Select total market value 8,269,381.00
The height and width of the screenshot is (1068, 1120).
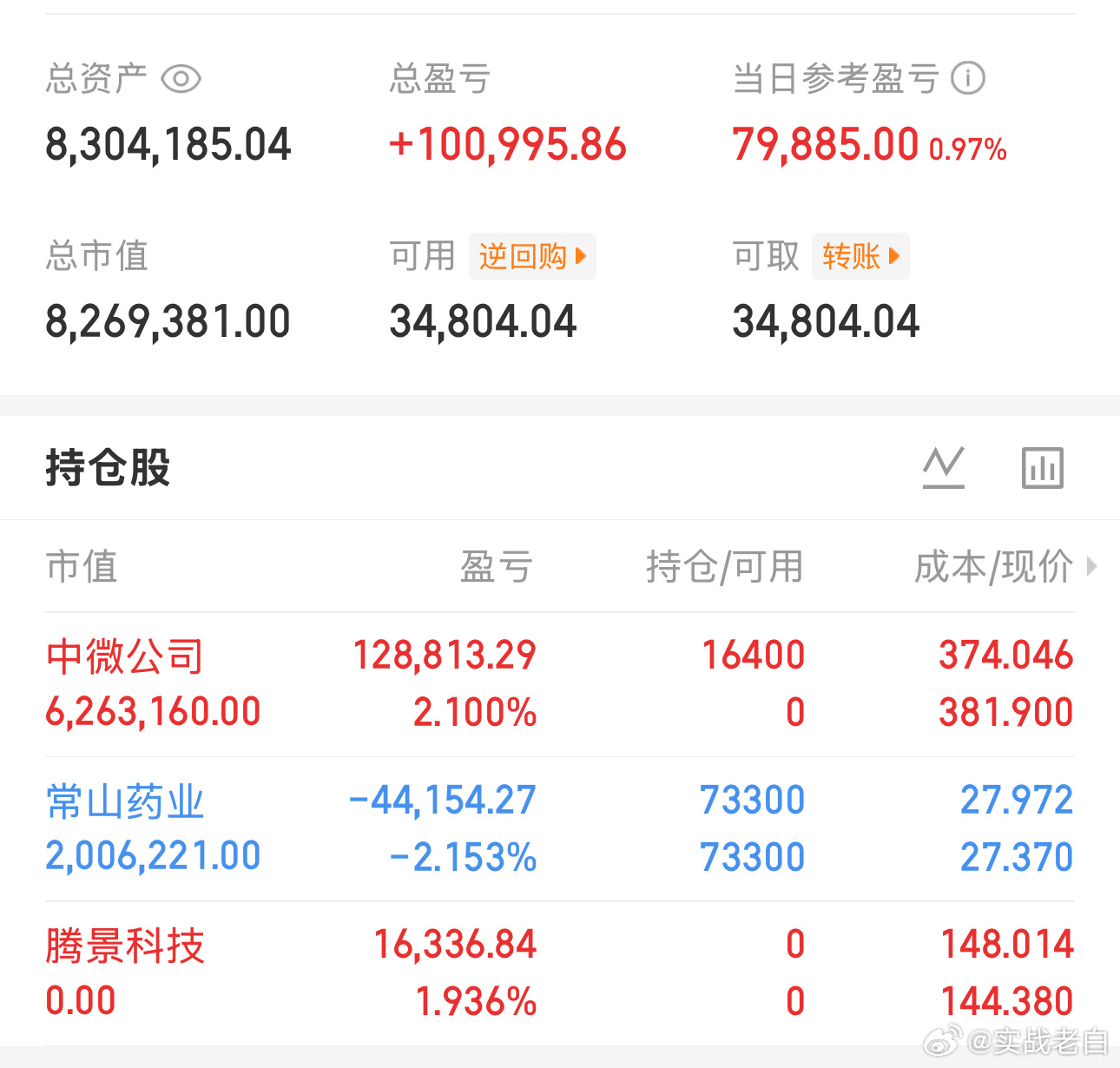[168, 321]
